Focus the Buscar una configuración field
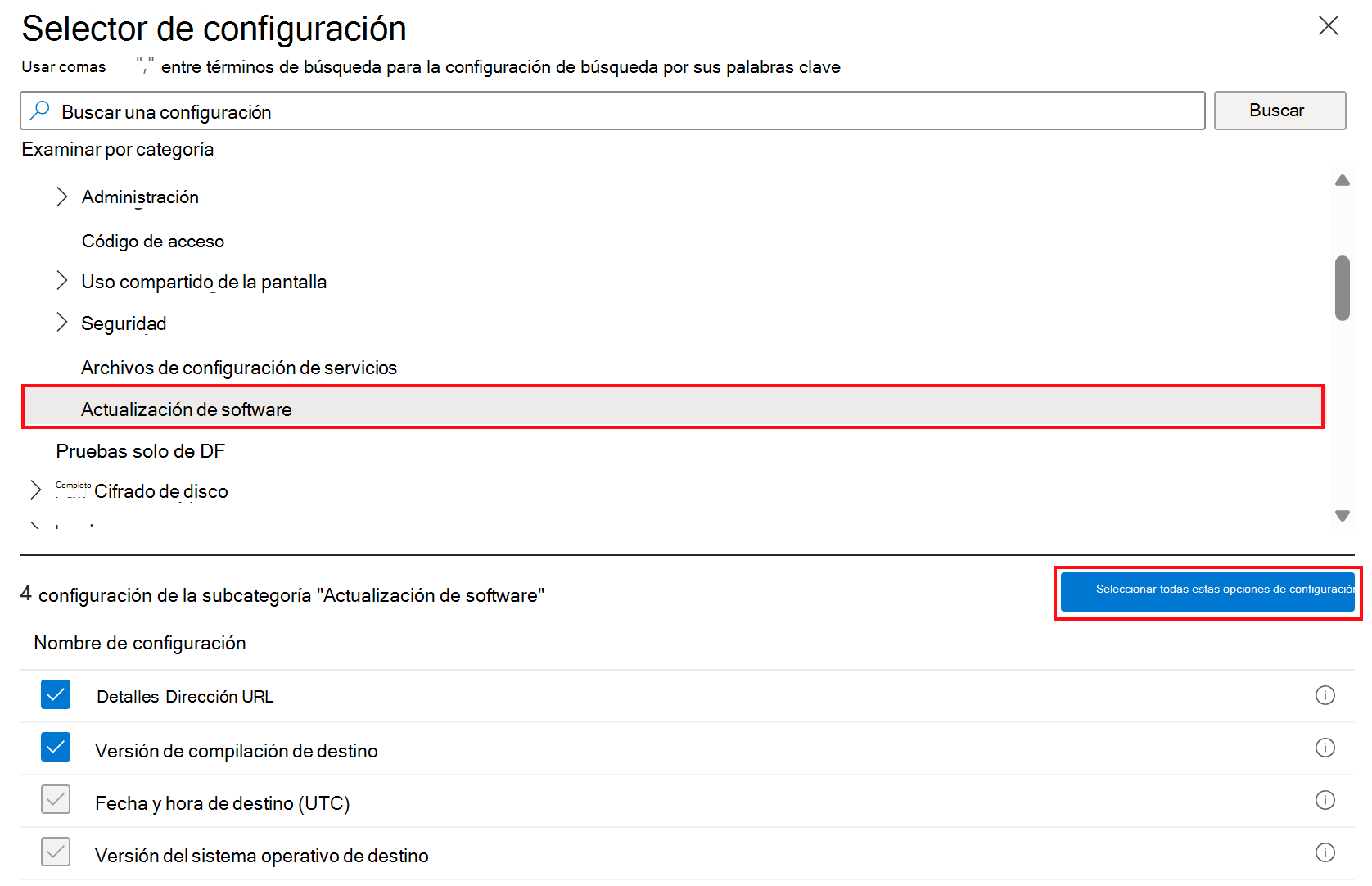Viewport: 1372px width, 886px height. pyautogui.click(x=612, y=111)
